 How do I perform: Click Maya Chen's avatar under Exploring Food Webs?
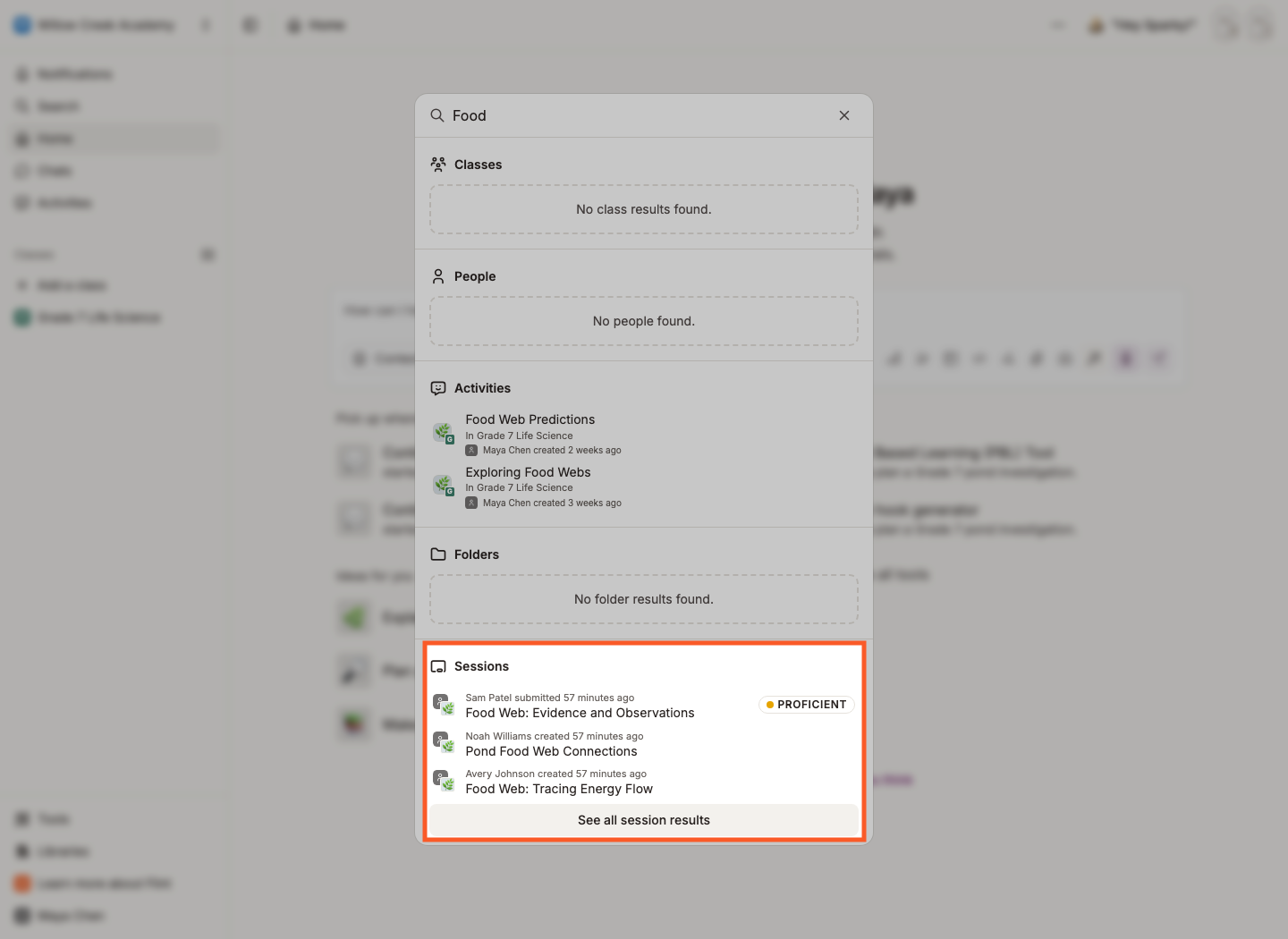tap(471, 503)
